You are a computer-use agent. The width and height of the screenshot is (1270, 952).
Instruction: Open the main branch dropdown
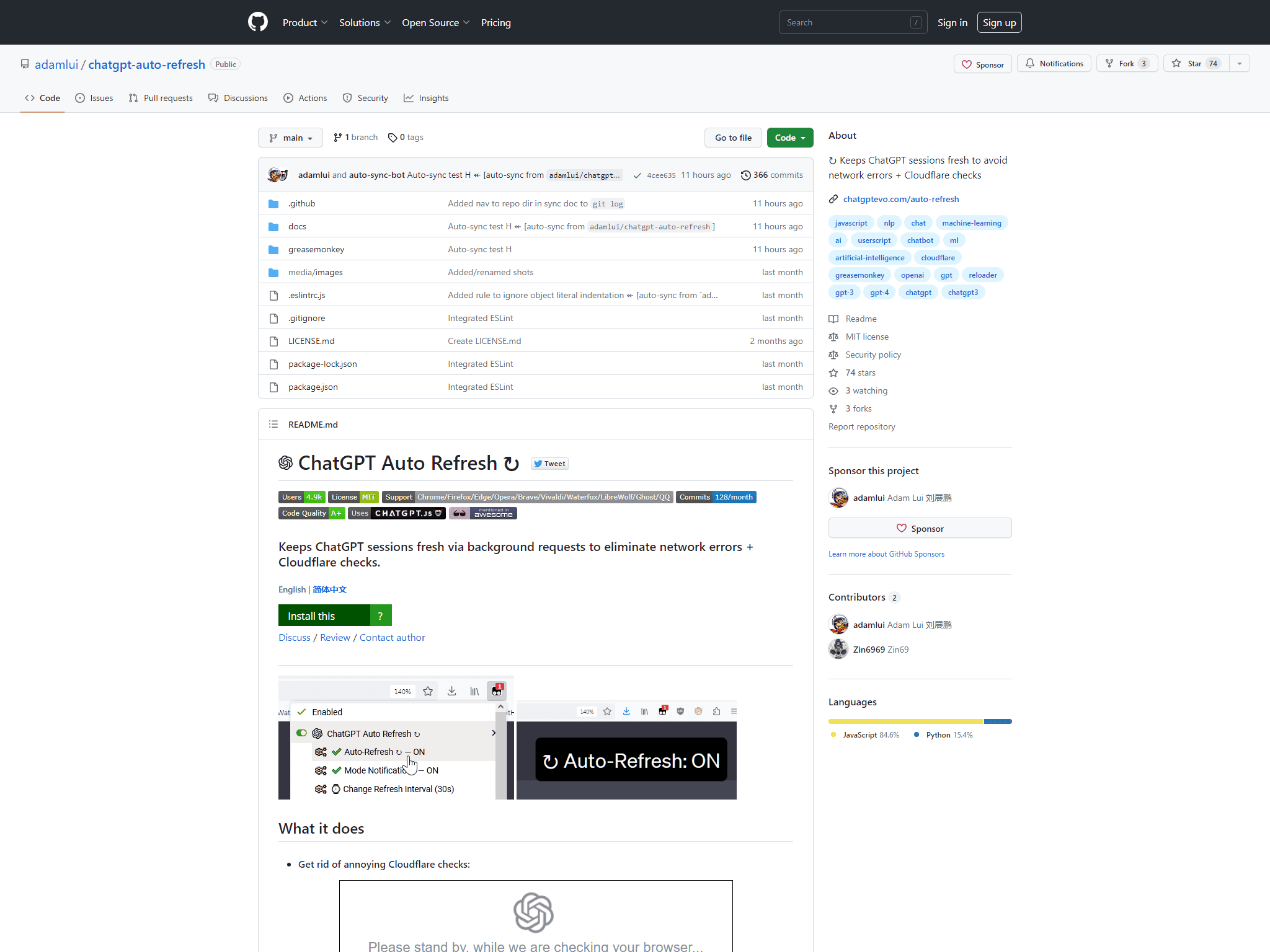point(290,138)
